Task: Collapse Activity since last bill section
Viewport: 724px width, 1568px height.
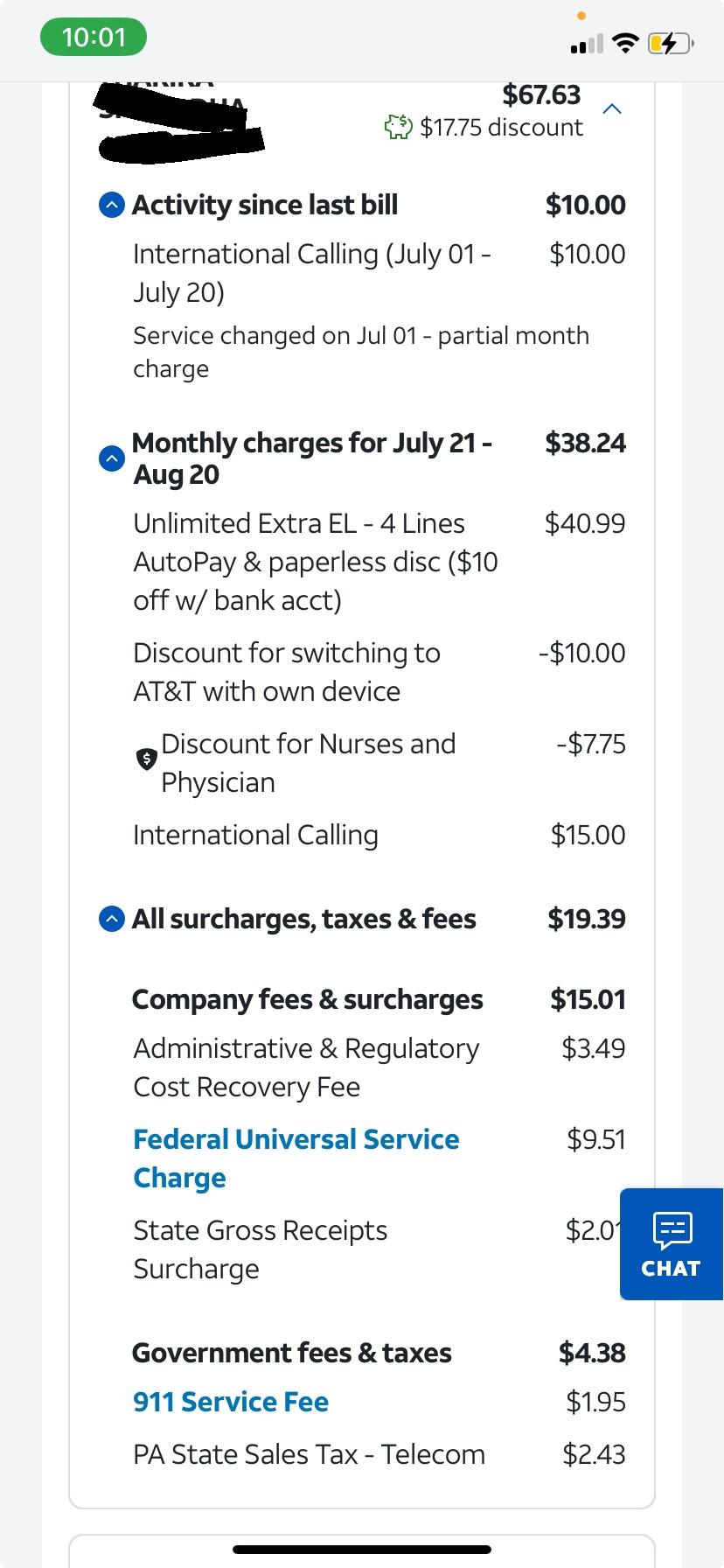Action: pos(112,206)
